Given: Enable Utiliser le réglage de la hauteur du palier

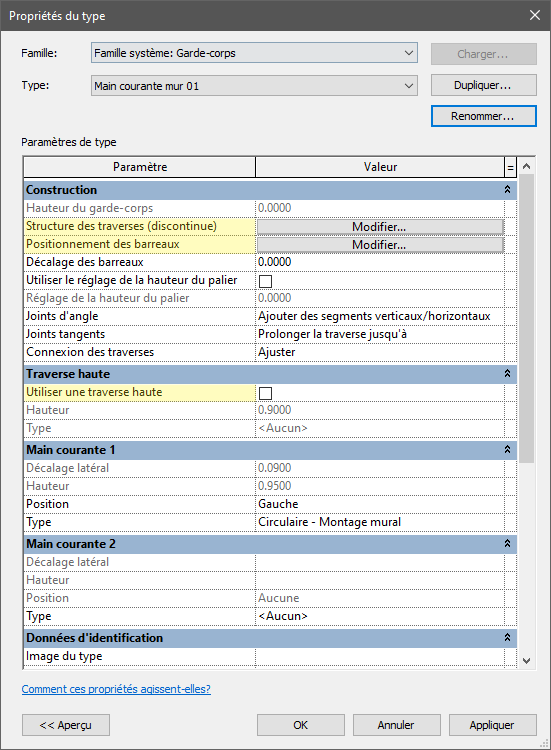Looking at the screenshot, I should (x=265, y=281).
